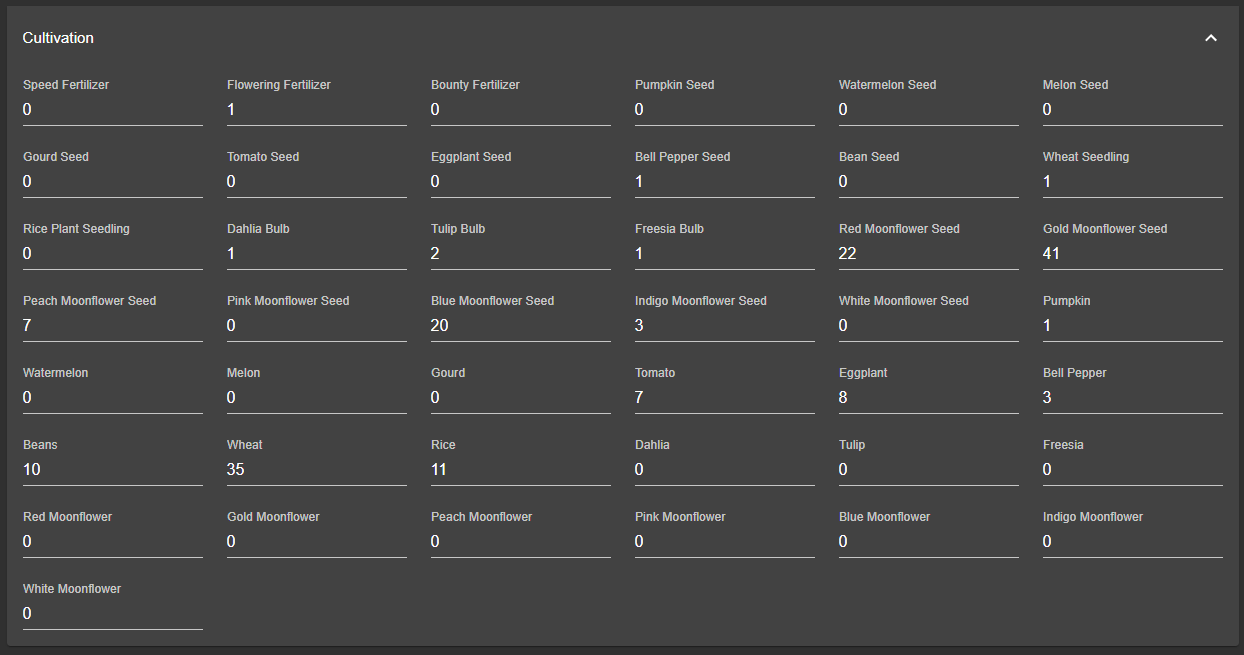
Task: Focus the Melon Seed quantity field
Action: (1132, 110)
